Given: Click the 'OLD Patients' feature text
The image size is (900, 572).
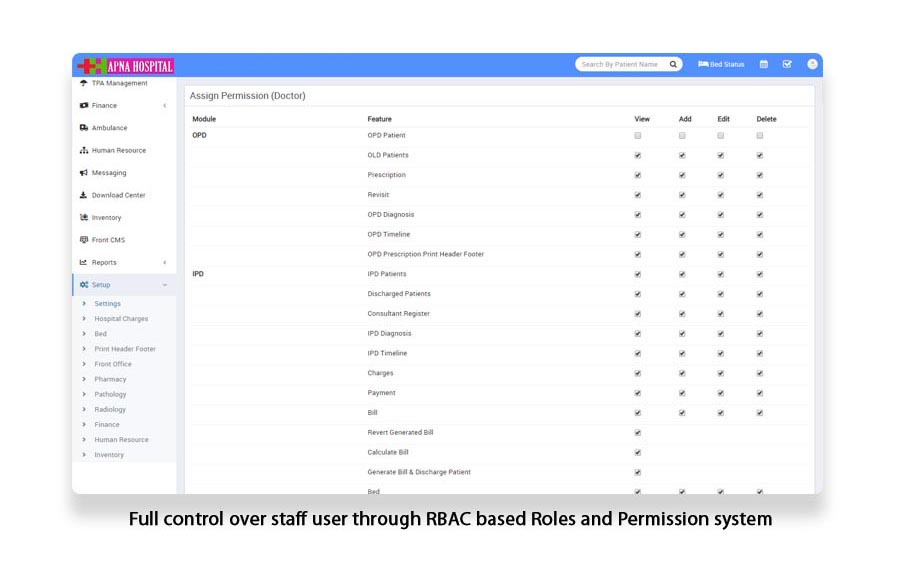Looking at the screenshot, I should click(388, 155).
